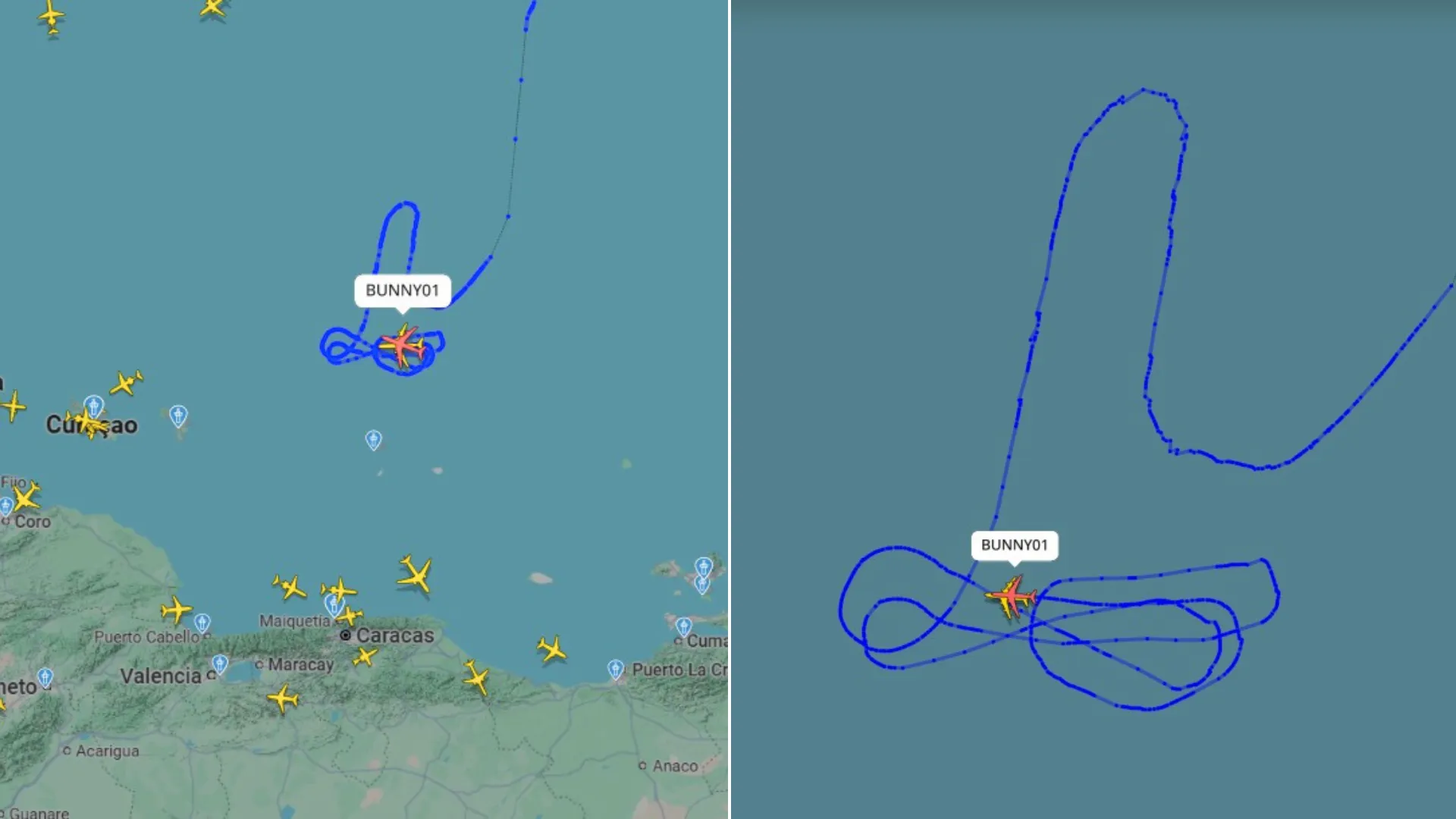Select yellow aircraft at top left corner

tap(52, 17)
